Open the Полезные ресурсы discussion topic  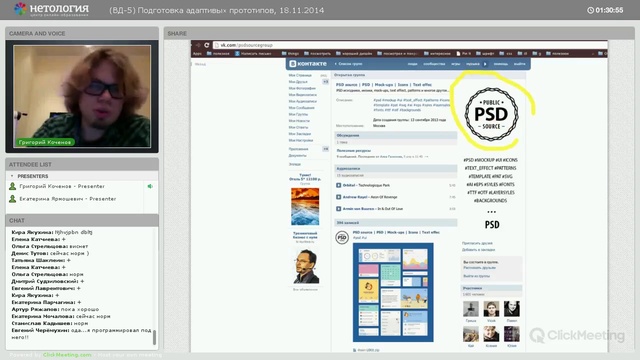[x=353, y=151]
